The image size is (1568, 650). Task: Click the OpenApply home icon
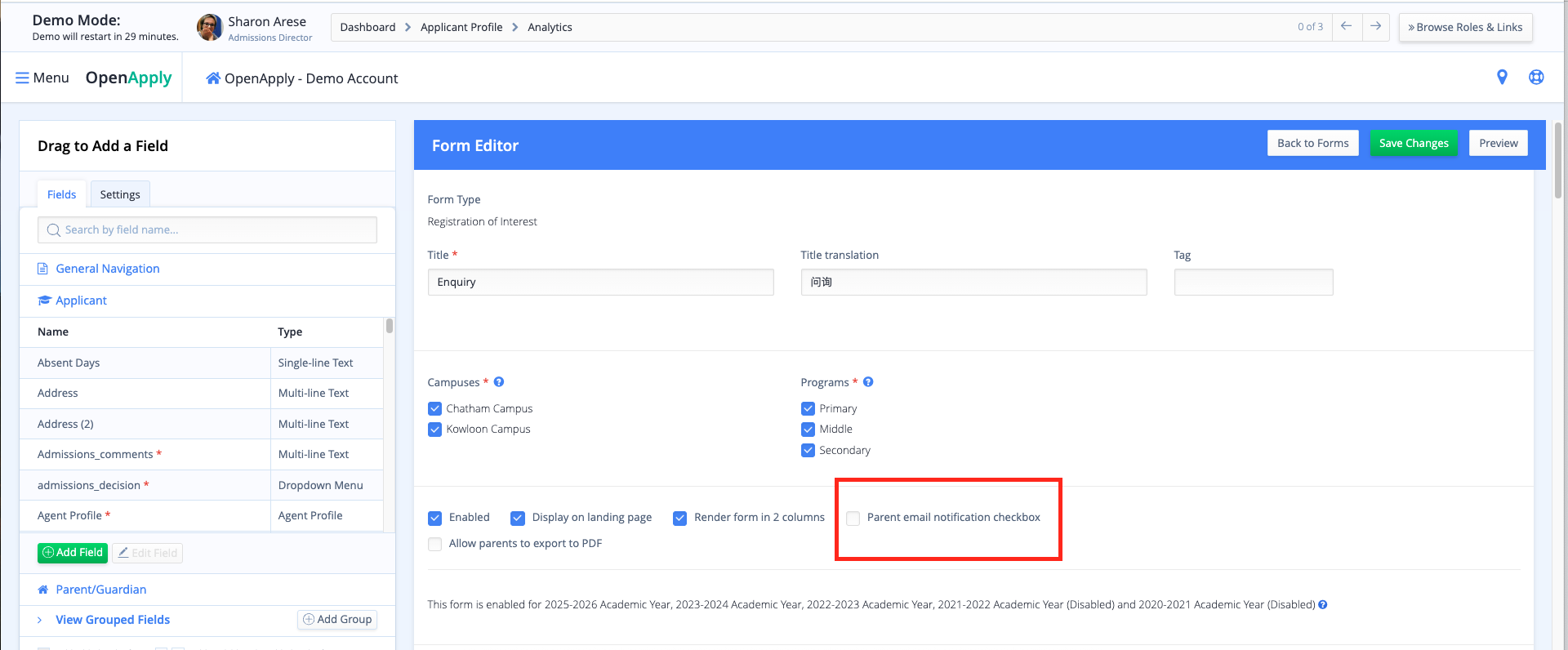tap(213, 78)
